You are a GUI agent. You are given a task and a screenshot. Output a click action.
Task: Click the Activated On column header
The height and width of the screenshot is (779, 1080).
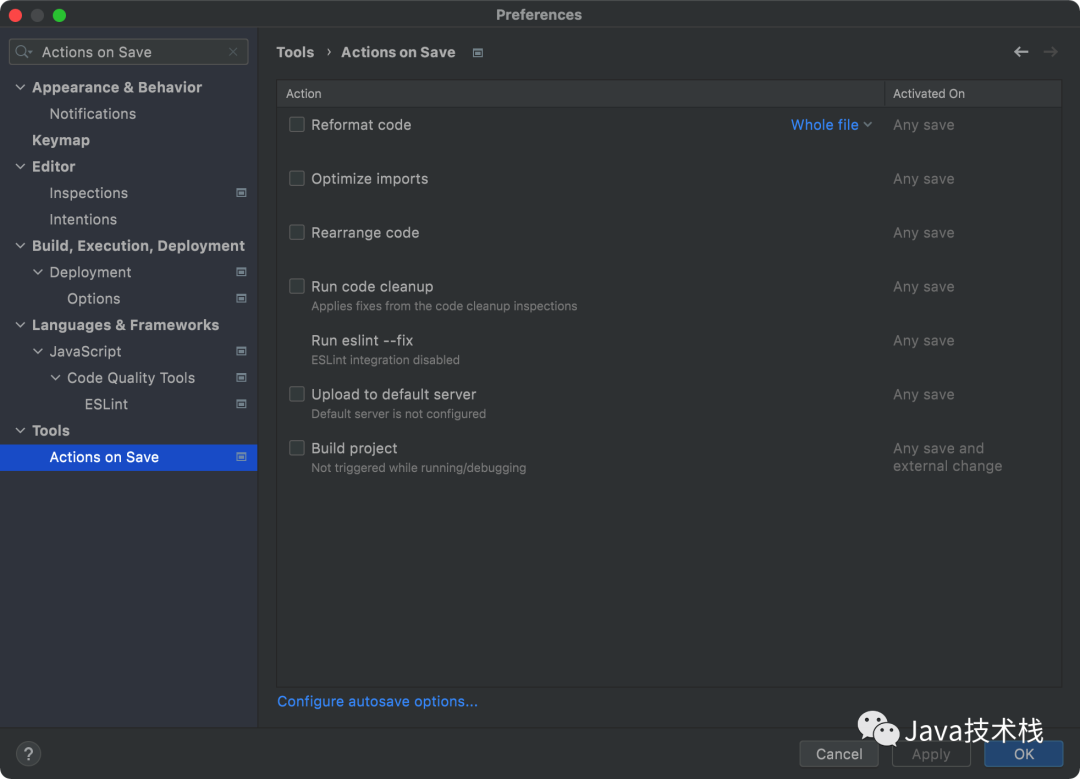pos(973,94)
